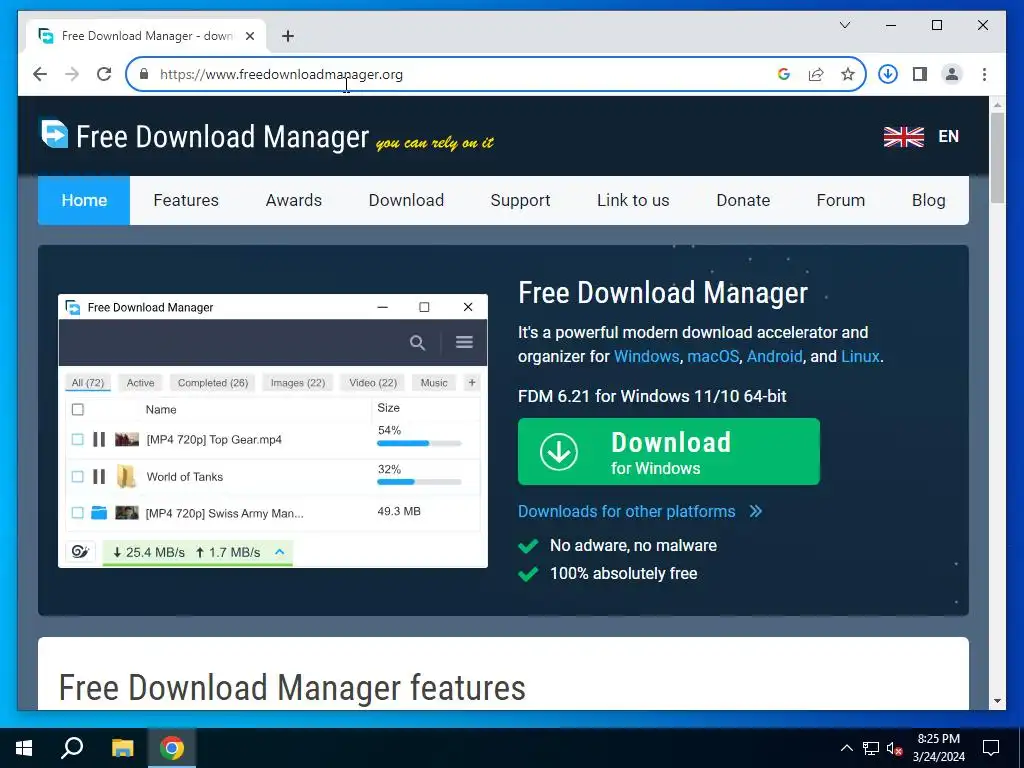1024x768 pixels.
Task: Select the Active filter tab
Action: click(140, 383)
